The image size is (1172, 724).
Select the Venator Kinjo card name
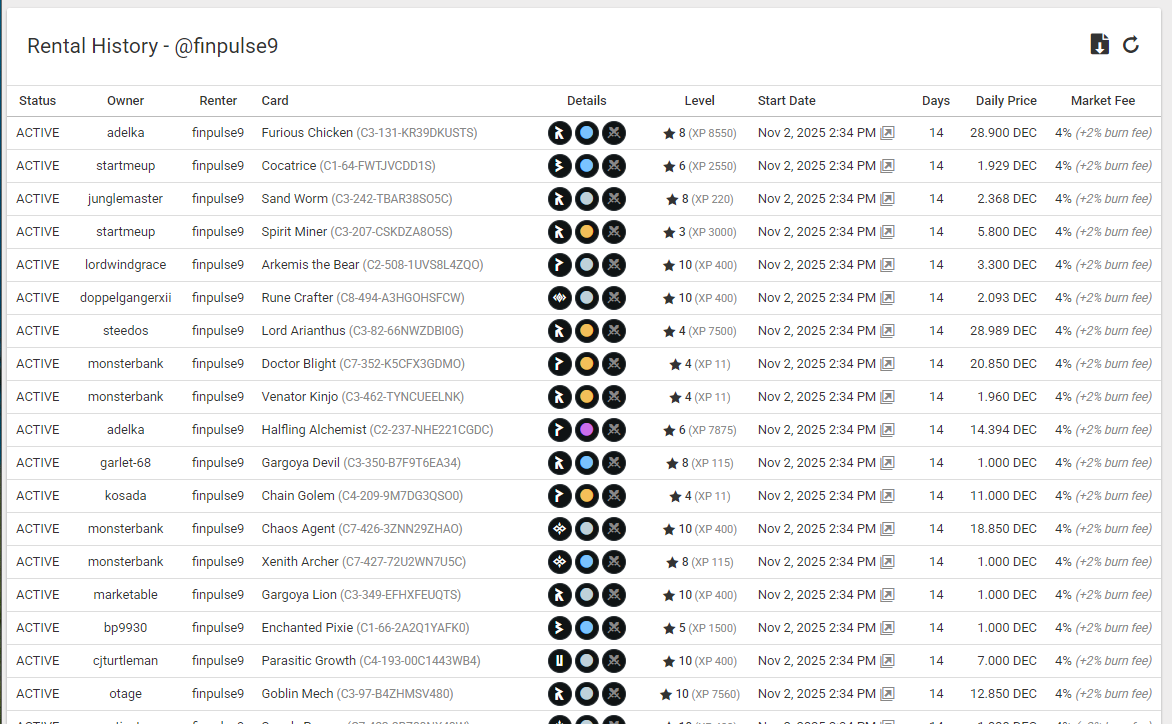pos(300,397)
